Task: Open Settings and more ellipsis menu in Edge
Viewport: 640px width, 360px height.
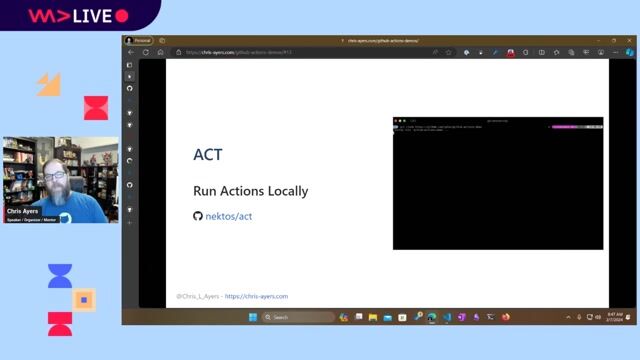Action: click(616, 52)
